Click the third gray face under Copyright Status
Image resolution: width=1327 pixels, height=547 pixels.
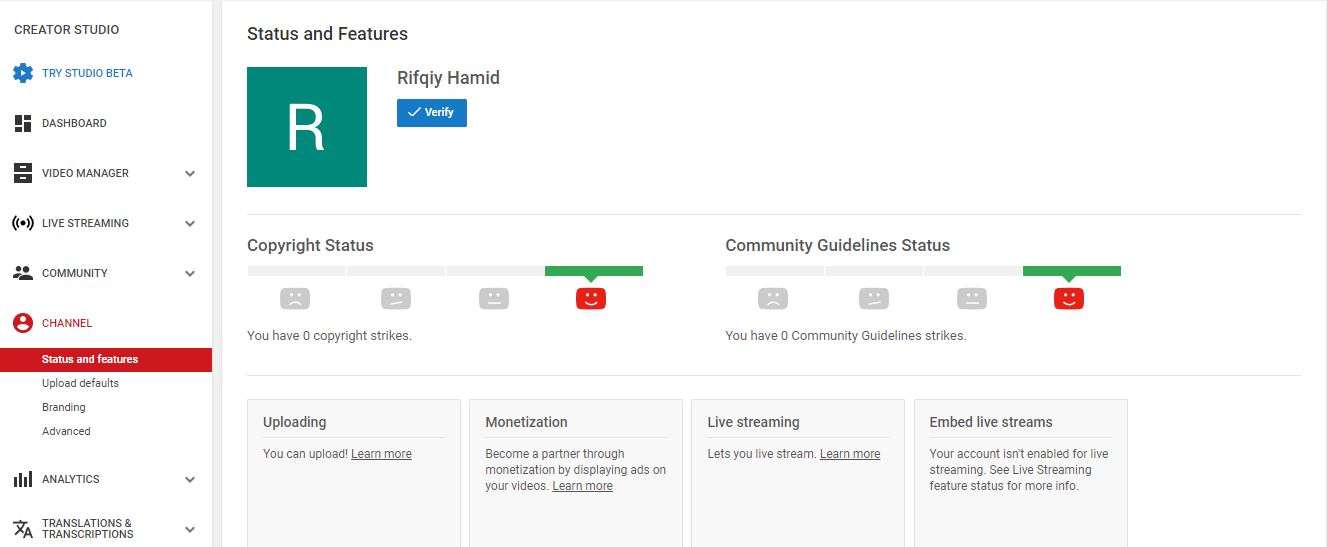click(494, 298)
